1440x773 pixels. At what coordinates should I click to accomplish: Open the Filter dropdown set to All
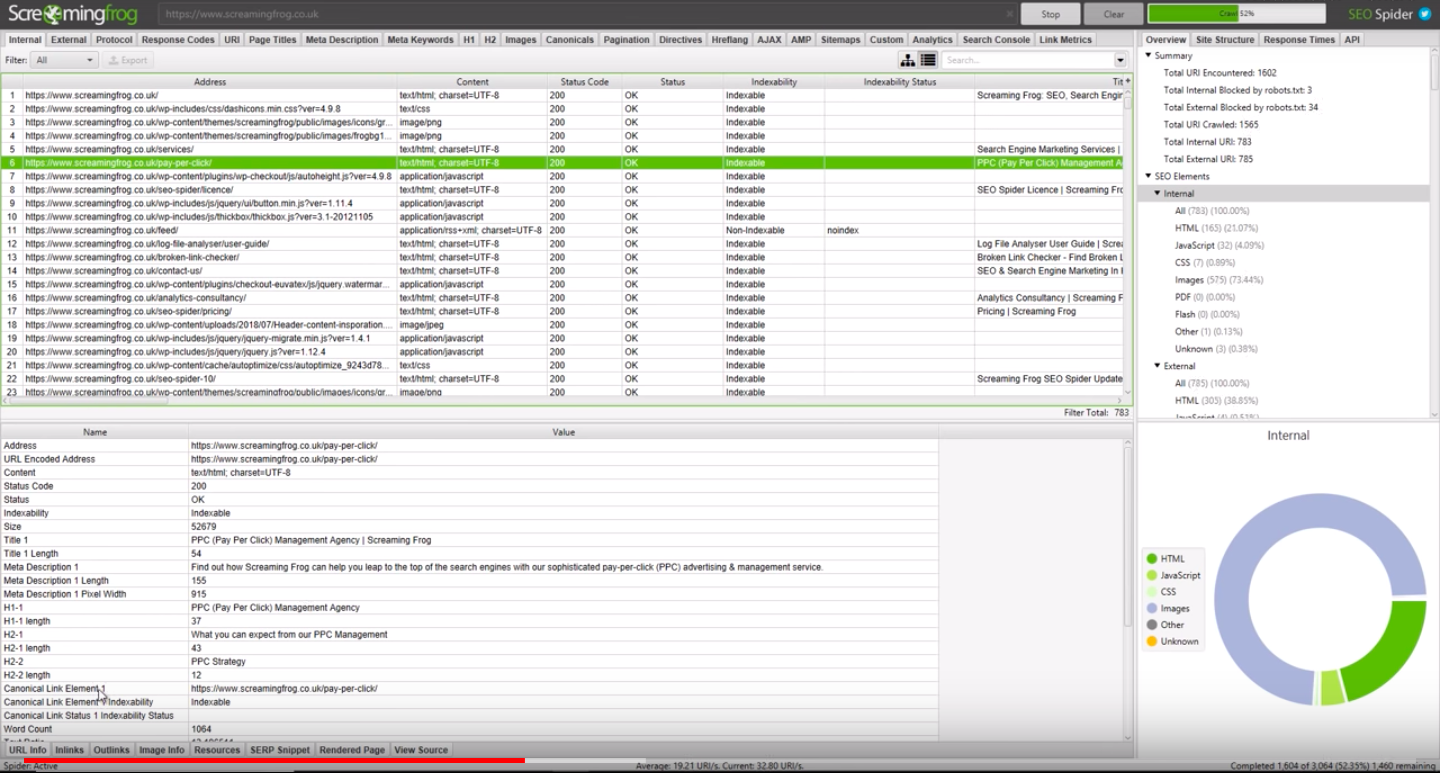[x=64, y=60]
